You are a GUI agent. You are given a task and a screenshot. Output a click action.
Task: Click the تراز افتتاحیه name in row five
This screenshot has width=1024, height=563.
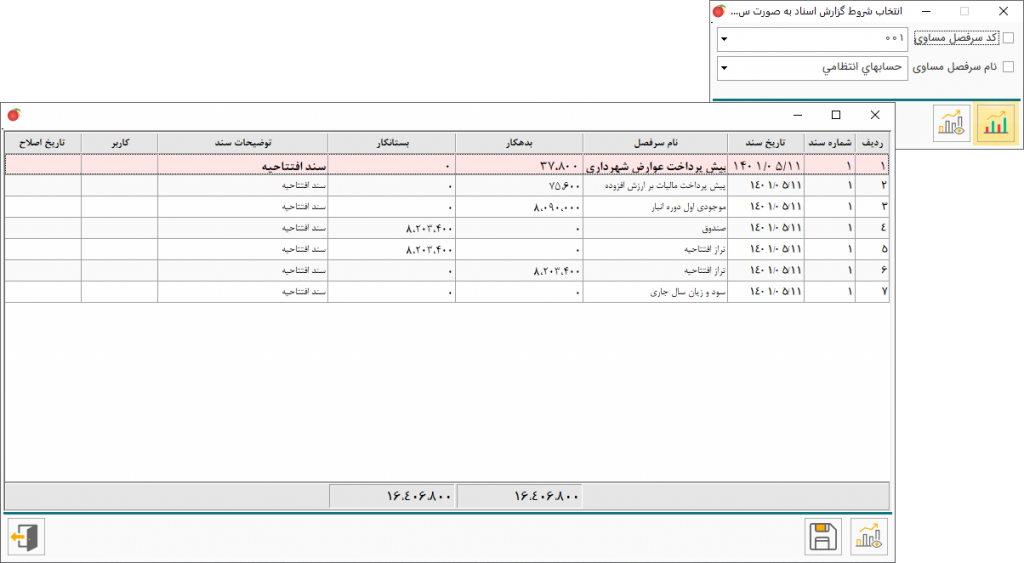[705, 249]
